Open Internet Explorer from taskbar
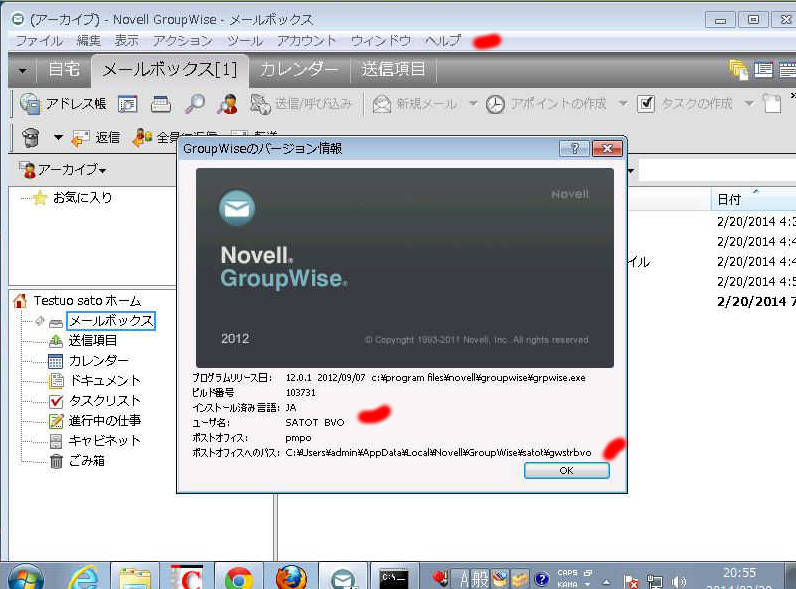This screenshot has width=796, height=589. click(84, 577)
